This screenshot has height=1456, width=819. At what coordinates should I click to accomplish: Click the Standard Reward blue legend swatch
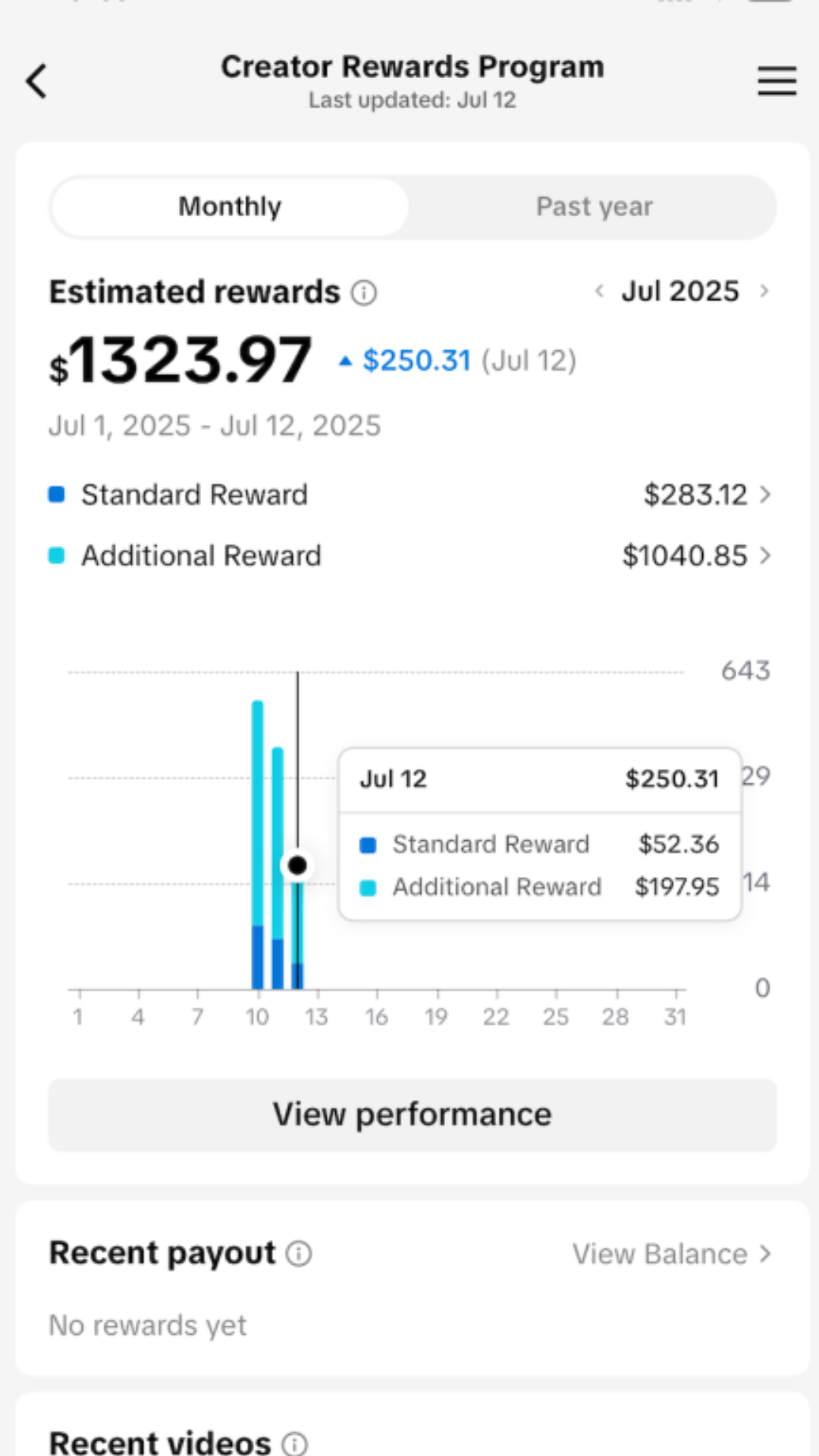click(56, 495)
